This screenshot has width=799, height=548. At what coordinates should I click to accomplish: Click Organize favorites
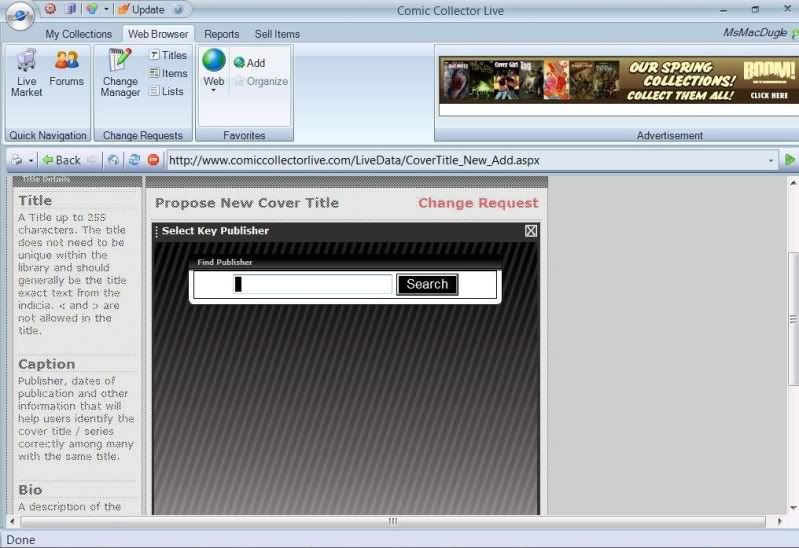pos(261,81)
